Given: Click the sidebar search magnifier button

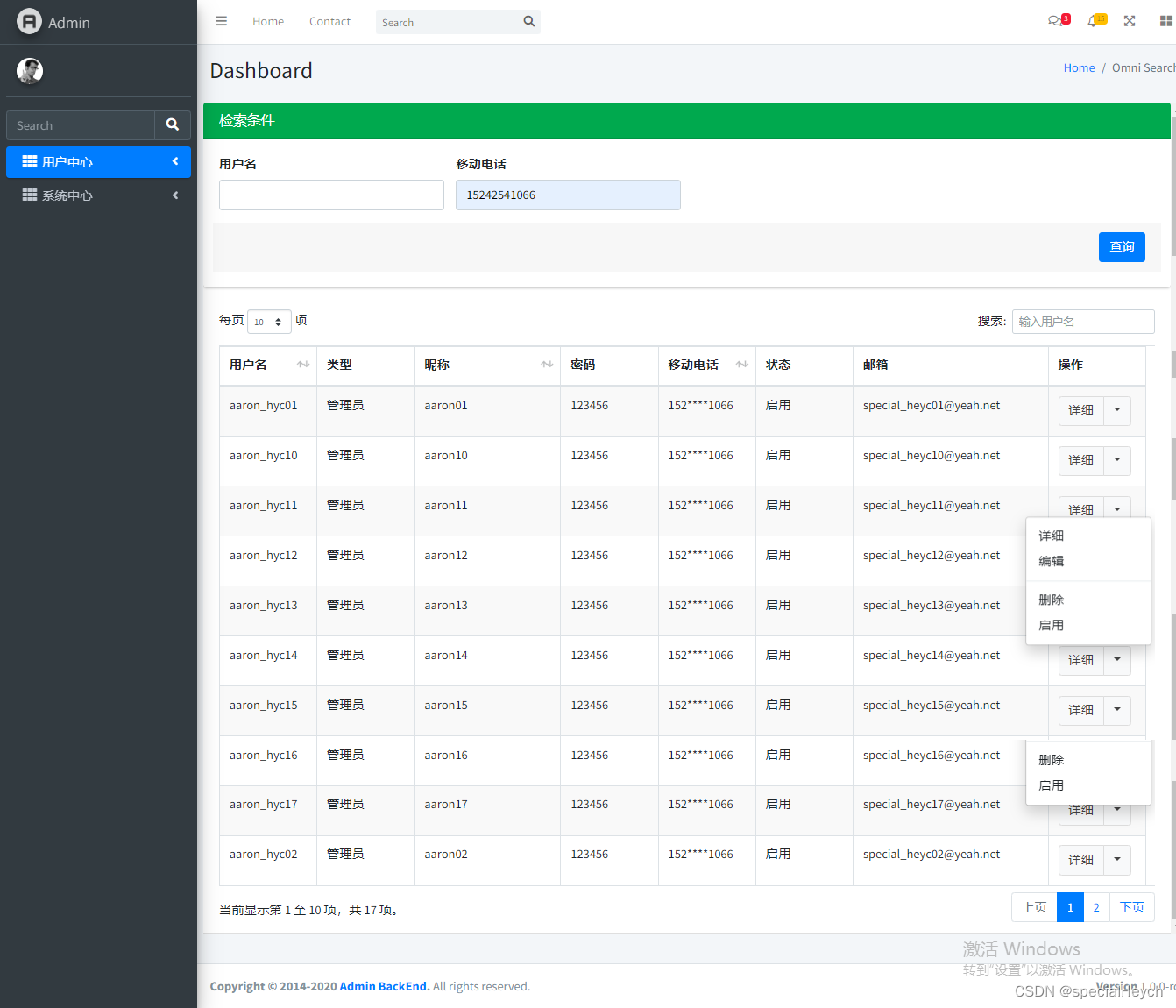Looking at the screenshot, I should click(x=172, y=124).
